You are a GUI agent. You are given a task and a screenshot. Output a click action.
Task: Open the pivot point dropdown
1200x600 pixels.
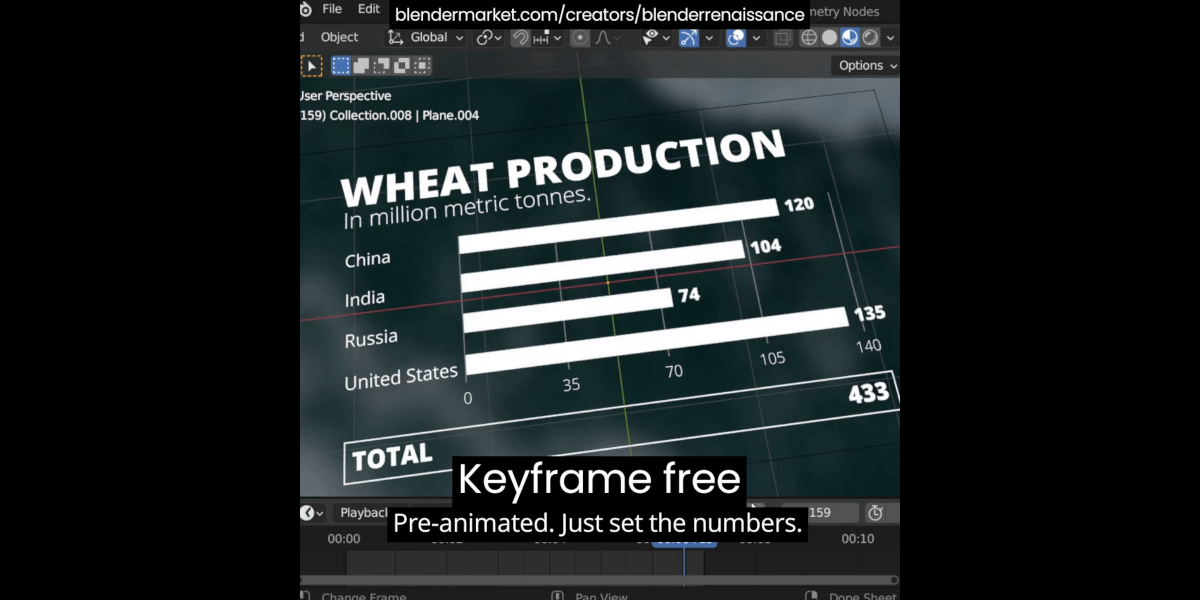(489, 38)
